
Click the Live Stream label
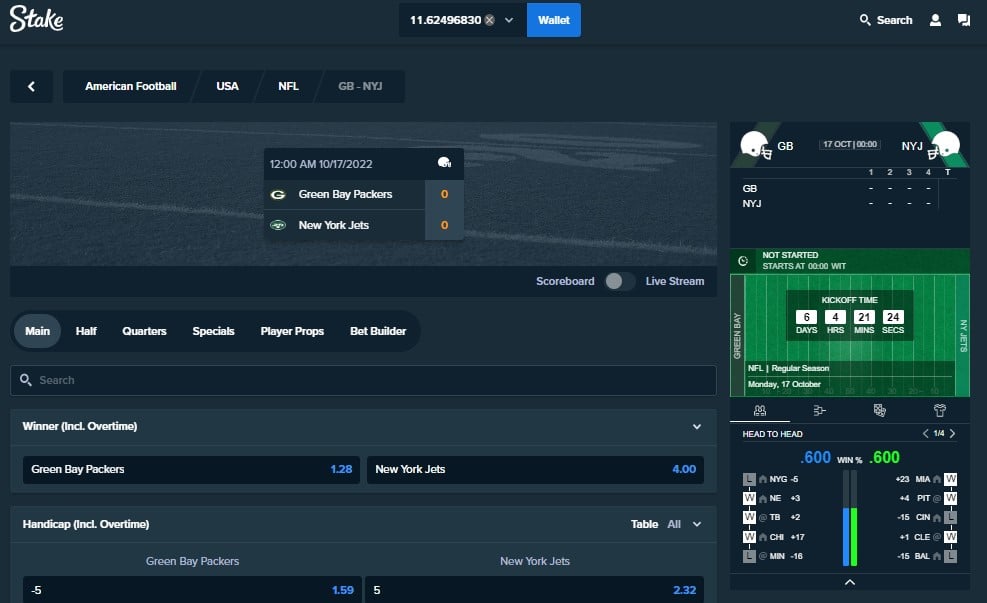tap(675, 281)
